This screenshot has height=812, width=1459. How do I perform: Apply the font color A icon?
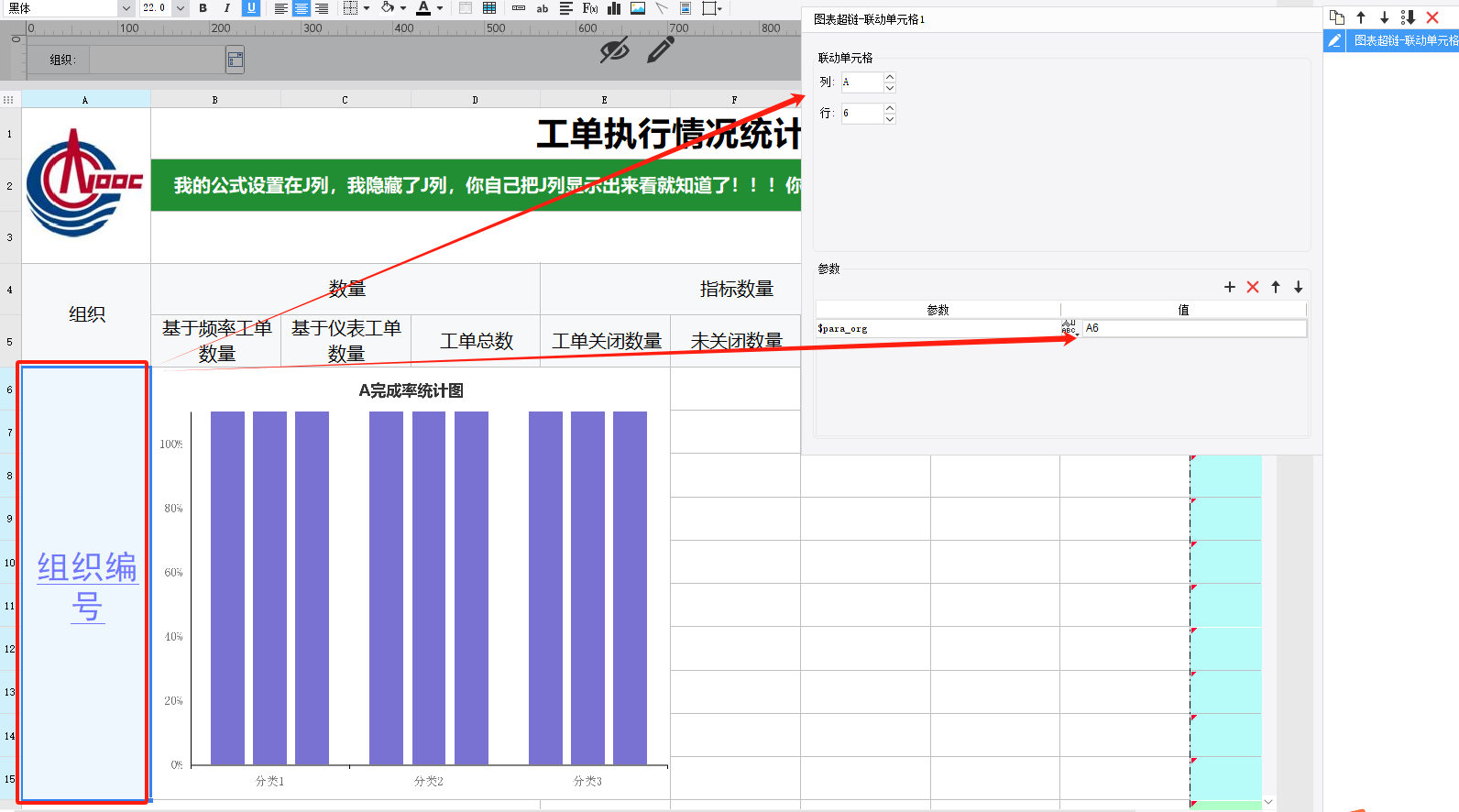pyautogui.click(x=423, y=8)
